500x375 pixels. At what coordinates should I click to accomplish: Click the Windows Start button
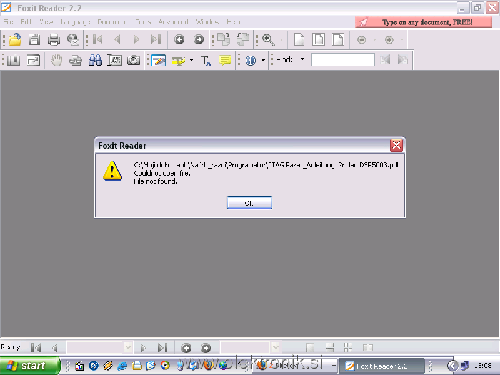(x=29, y=366)
